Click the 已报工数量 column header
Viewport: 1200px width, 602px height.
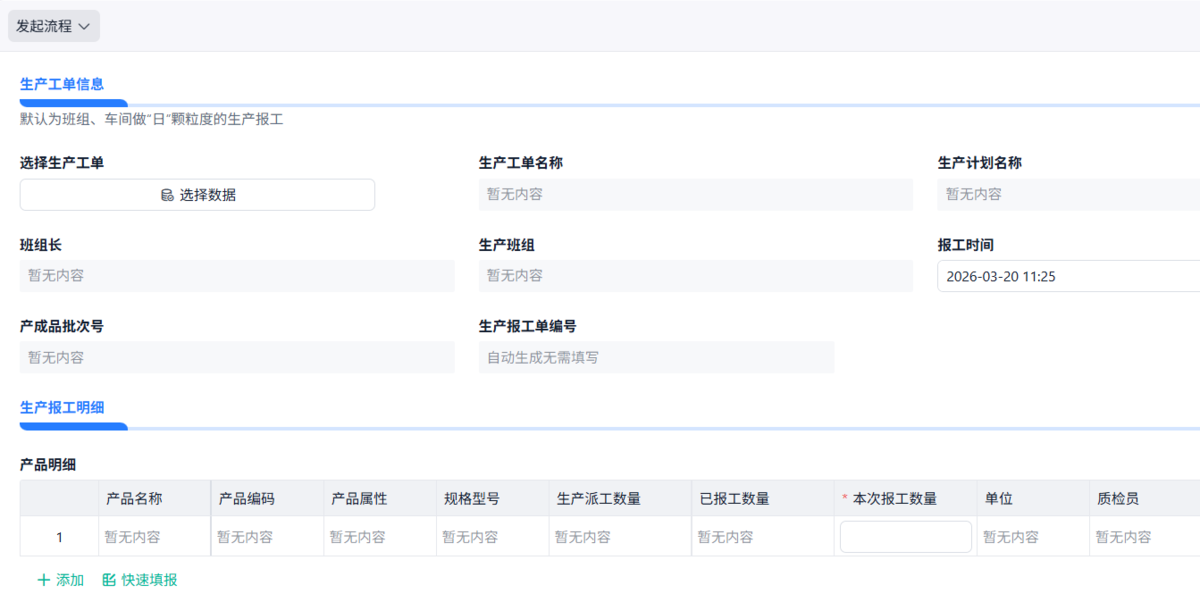pos(735,499)
